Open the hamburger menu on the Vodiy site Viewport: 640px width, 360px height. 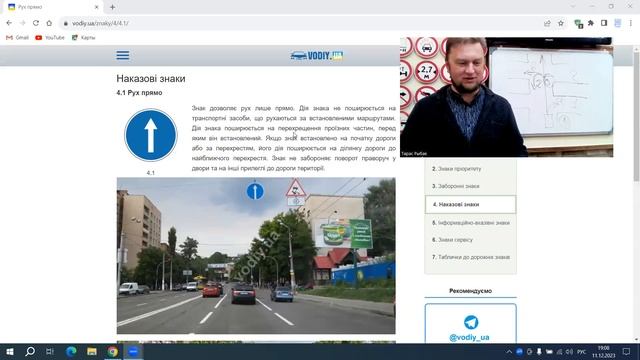coord(122,55)
